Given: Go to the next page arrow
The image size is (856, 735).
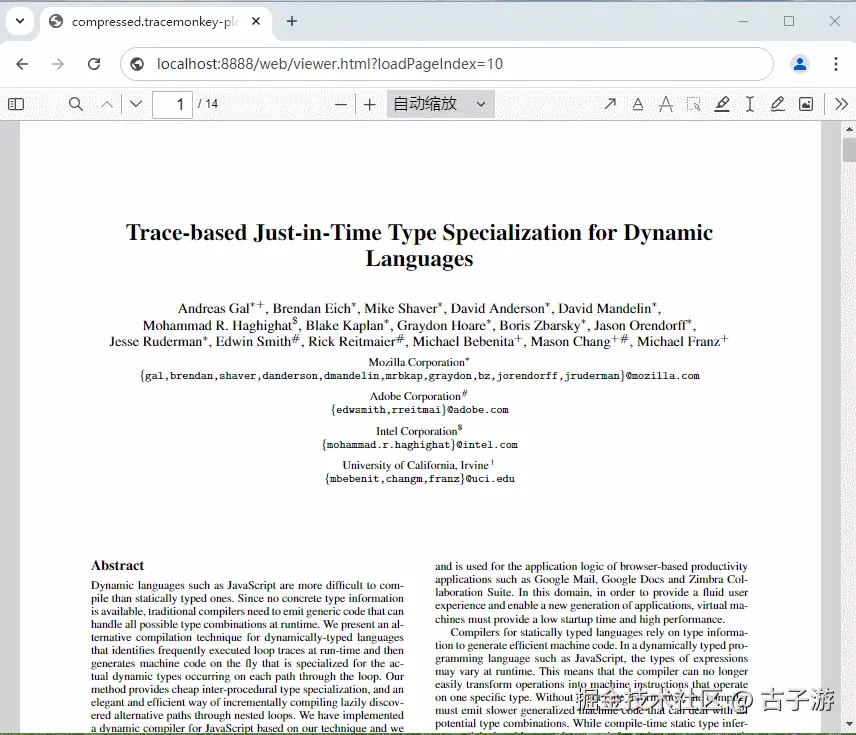Looking at the screenshot, I should (136, 104).
